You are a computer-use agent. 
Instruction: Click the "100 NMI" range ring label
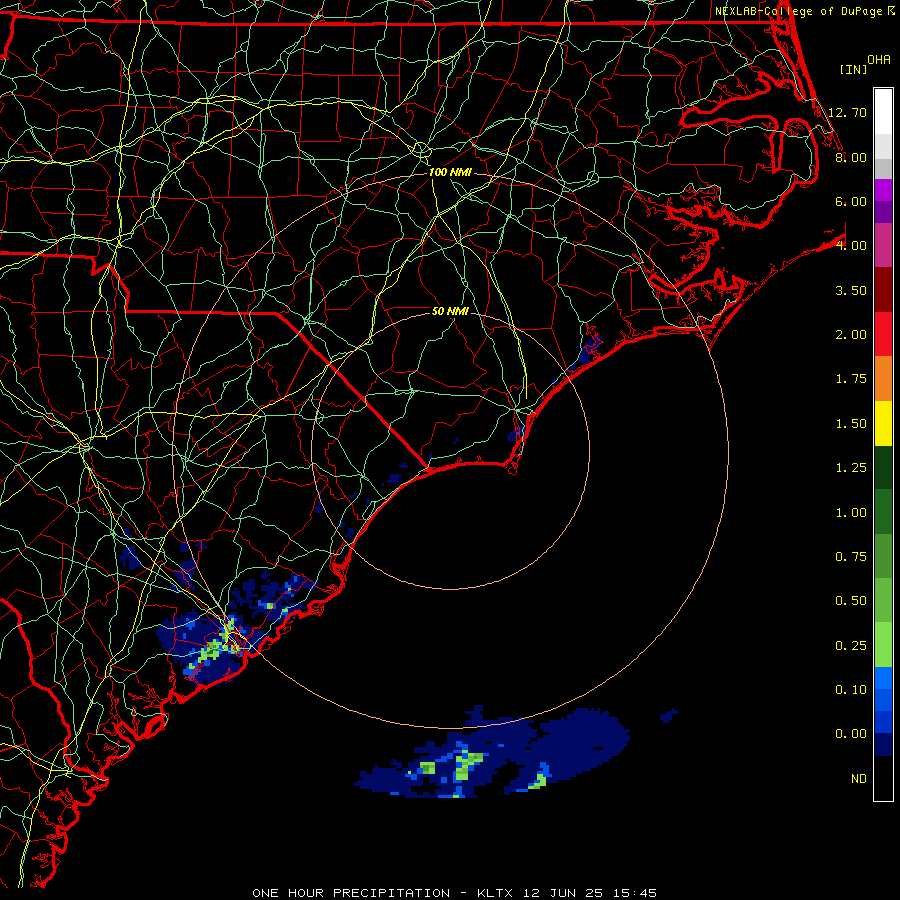coord(450,172)
